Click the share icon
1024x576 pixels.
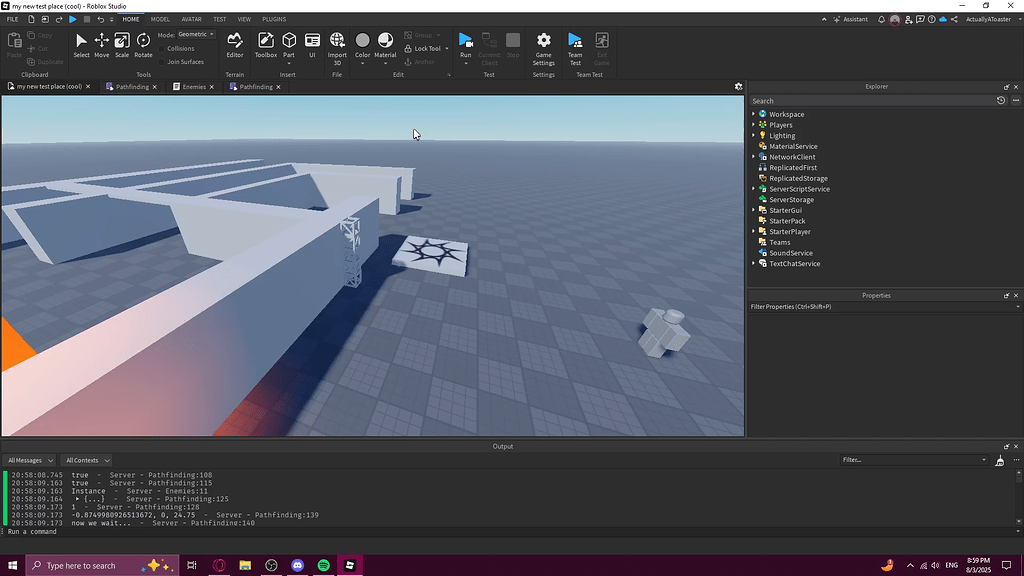pyautogui.click(x=954, y=20)
